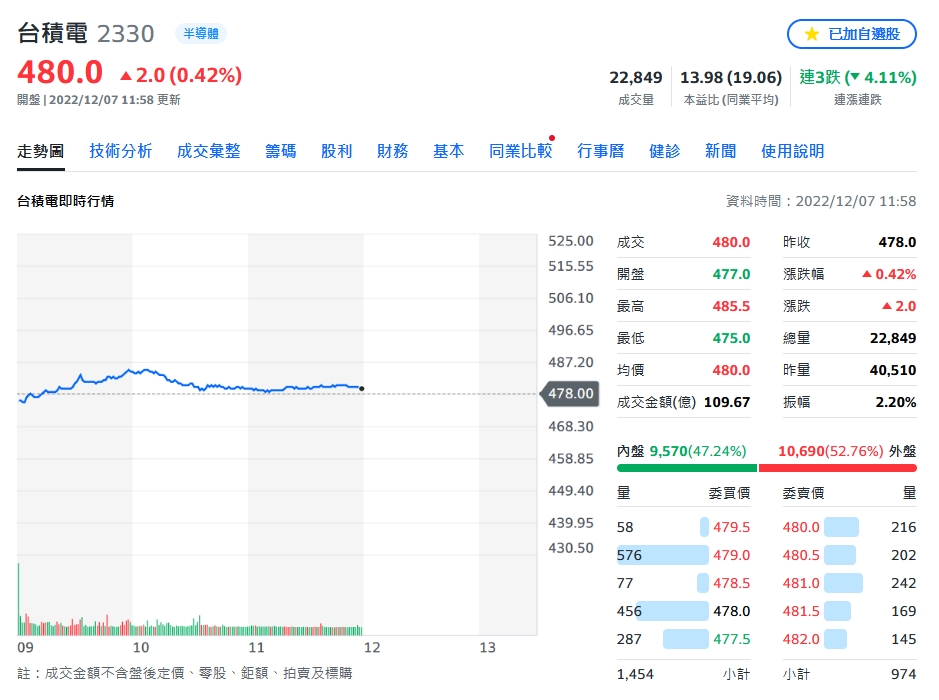The width and height of the screenshot is (939, 700).
Task: Go to the 行事曆 tab
Action: (x=601, y=151)
